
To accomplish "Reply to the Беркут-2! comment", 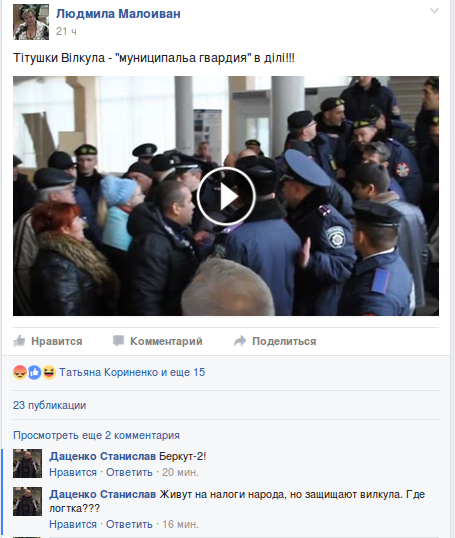I will pyautogui.click(x=129, y=472).
